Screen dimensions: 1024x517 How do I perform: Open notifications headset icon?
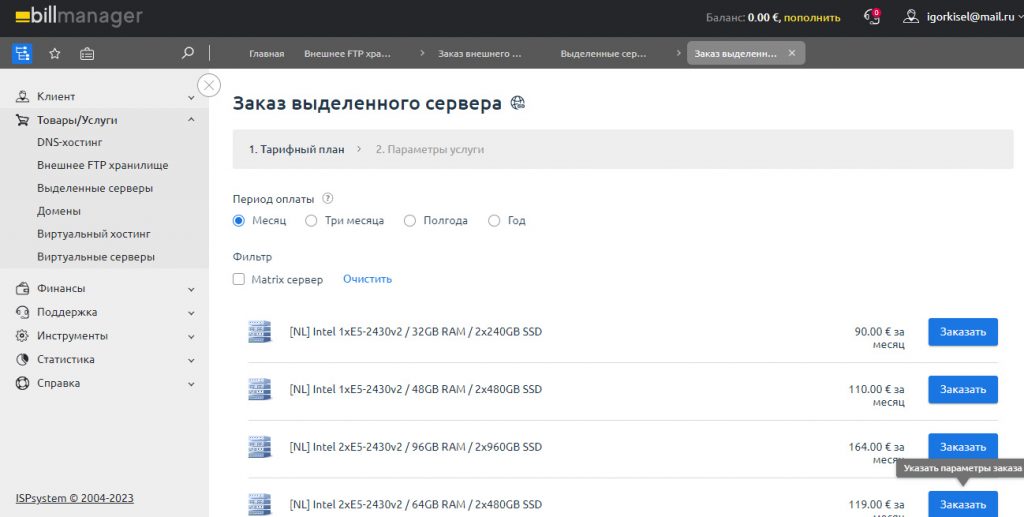[x=872, y=17]
